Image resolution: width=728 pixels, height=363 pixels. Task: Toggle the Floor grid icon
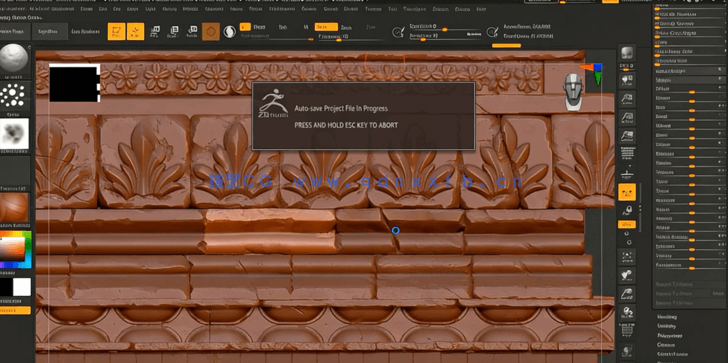pyautogui.click(x=627, y=172)
